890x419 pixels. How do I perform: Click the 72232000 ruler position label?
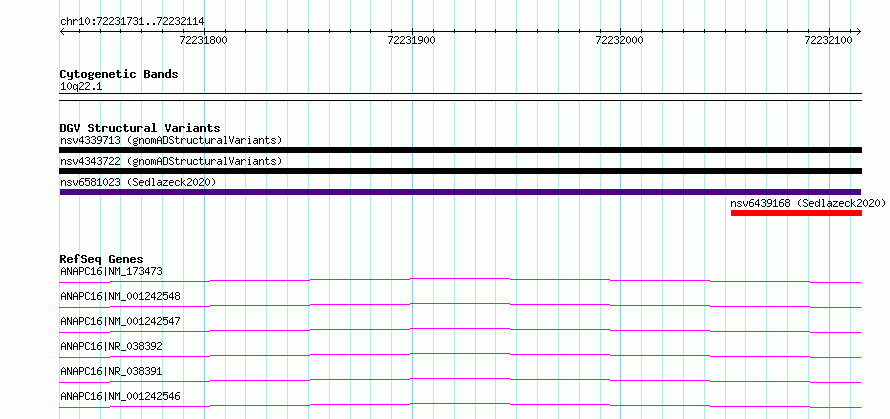tap(620, 40)
